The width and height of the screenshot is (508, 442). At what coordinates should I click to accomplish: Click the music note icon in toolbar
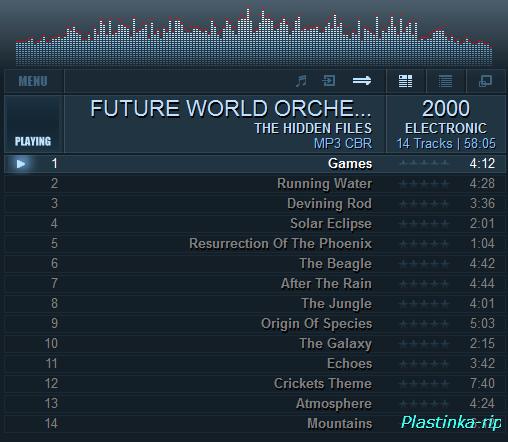click(301, 81)
